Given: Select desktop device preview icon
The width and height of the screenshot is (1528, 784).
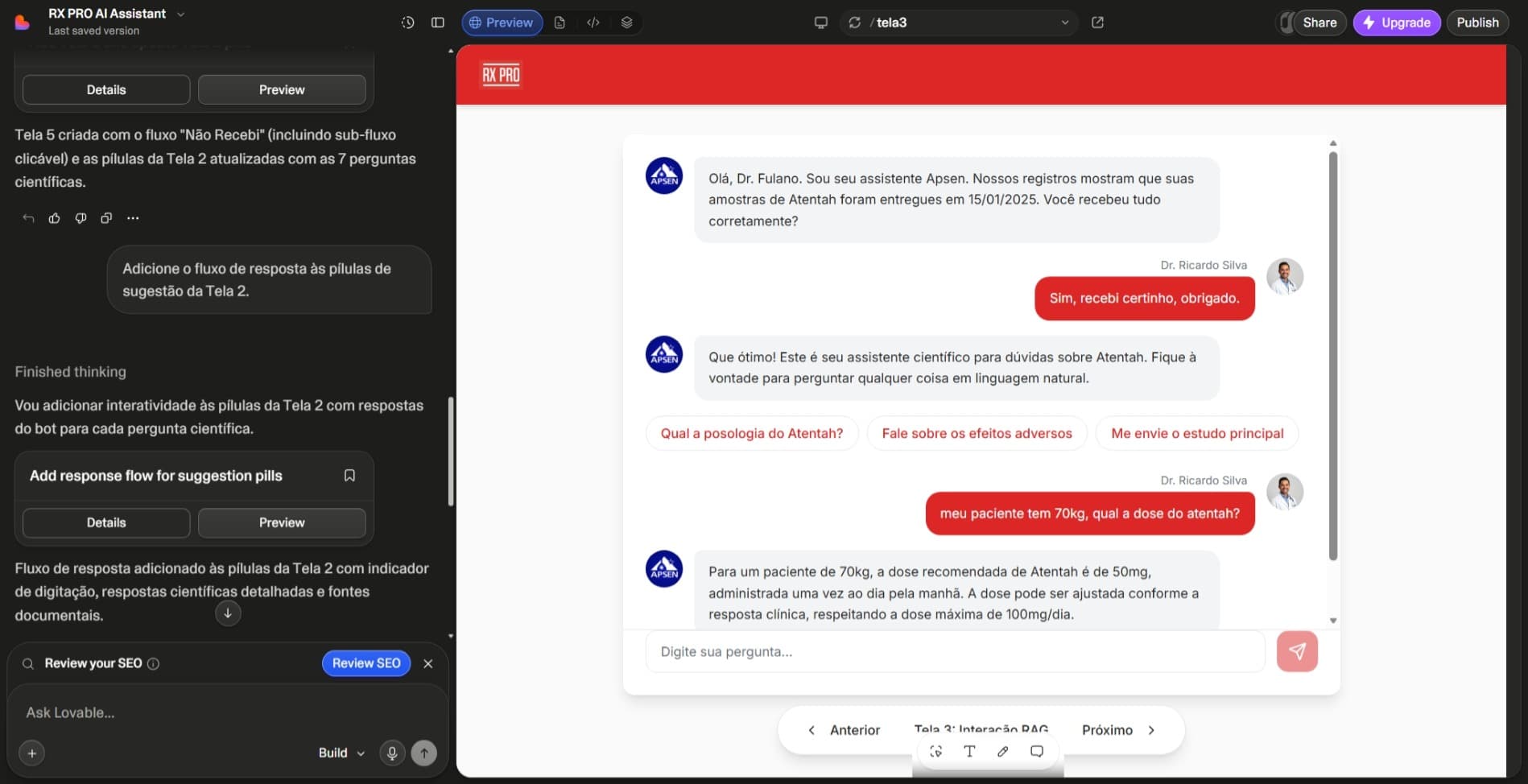Looking at the screenshot, I should tap(821, 23).
